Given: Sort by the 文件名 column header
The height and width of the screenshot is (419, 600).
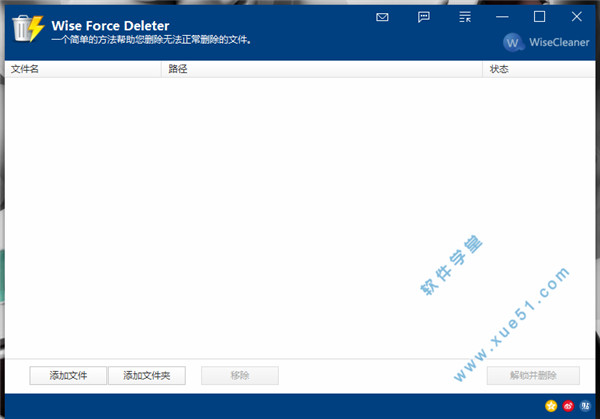Looking at the screenshot, I should tap(83, 69).
